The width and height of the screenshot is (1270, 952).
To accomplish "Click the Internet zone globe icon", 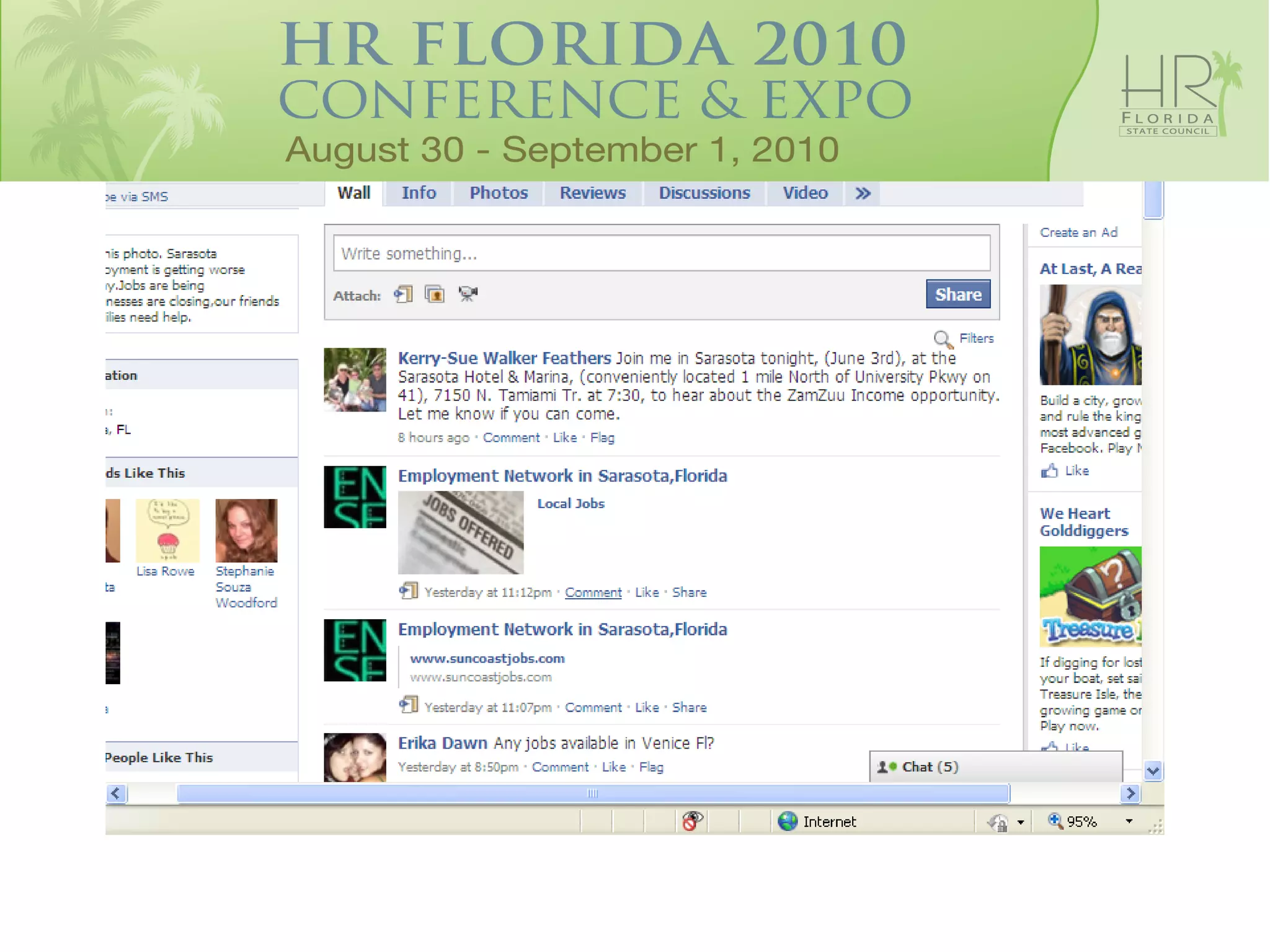I will pyautogui.click(x=788, y=821).
